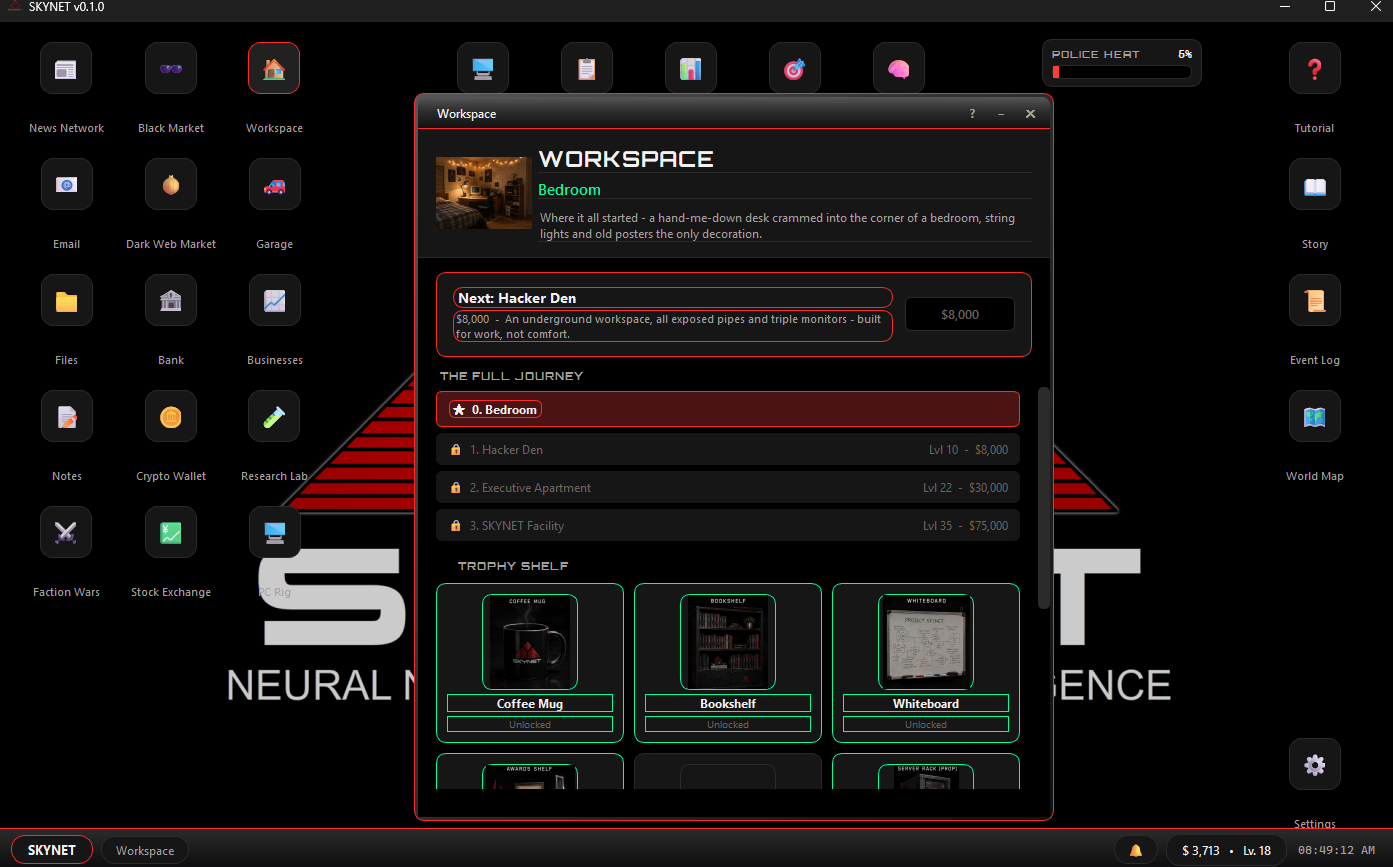Click the $8,000 upgrade button
This screenshot has width=1393, height=867.
coord(960,314)
